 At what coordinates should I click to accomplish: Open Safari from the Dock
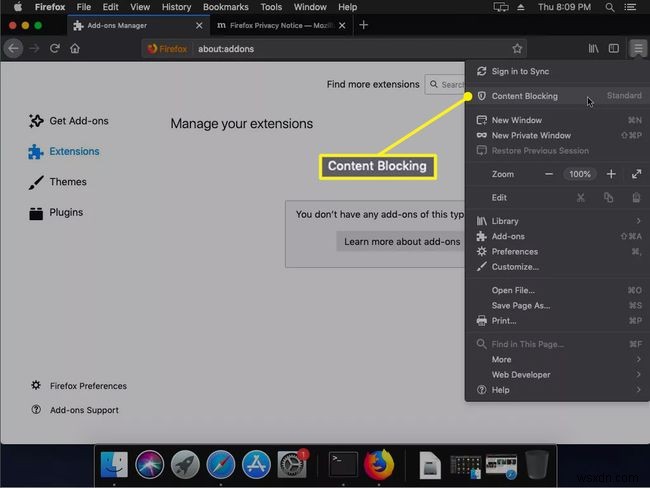(x=221, y=464)
